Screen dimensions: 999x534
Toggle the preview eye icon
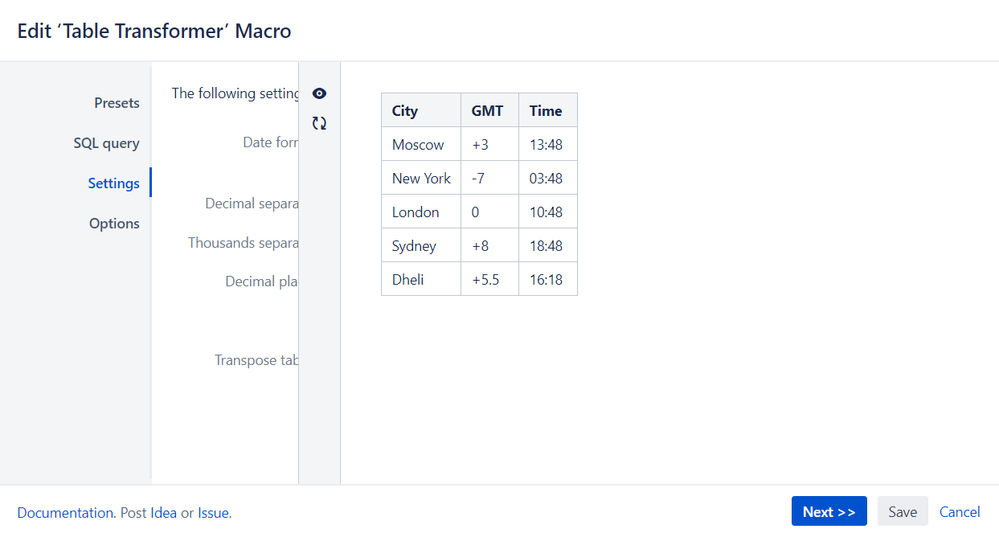click(x=319, y=93)
